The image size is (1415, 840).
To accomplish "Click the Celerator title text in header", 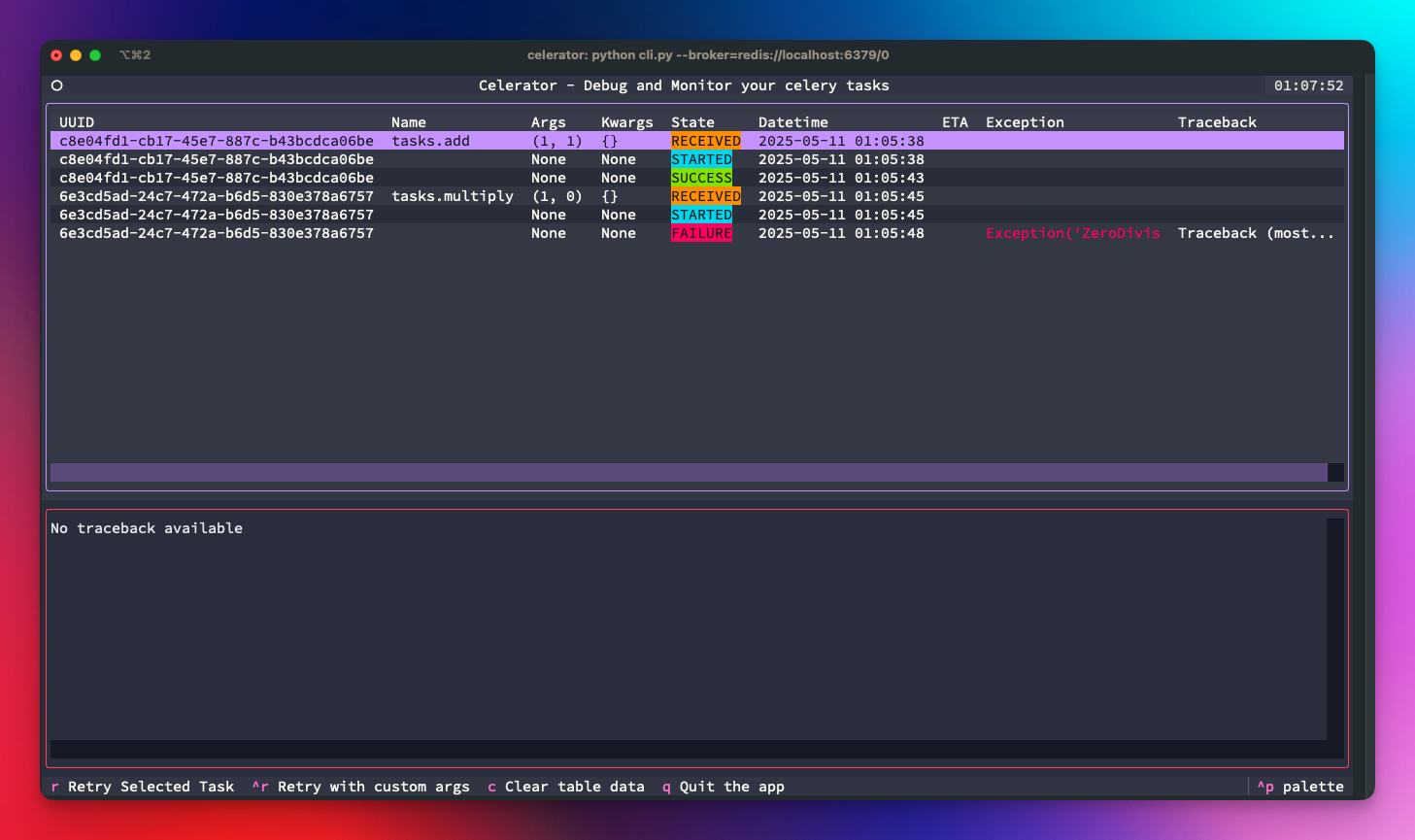I will pos(684,85).
